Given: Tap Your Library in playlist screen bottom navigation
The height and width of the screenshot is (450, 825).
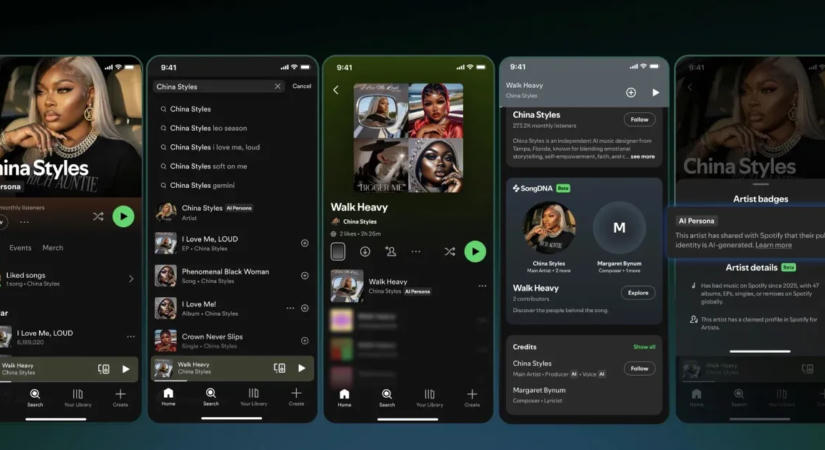Looking at the screenshot, I should [429, 397].
